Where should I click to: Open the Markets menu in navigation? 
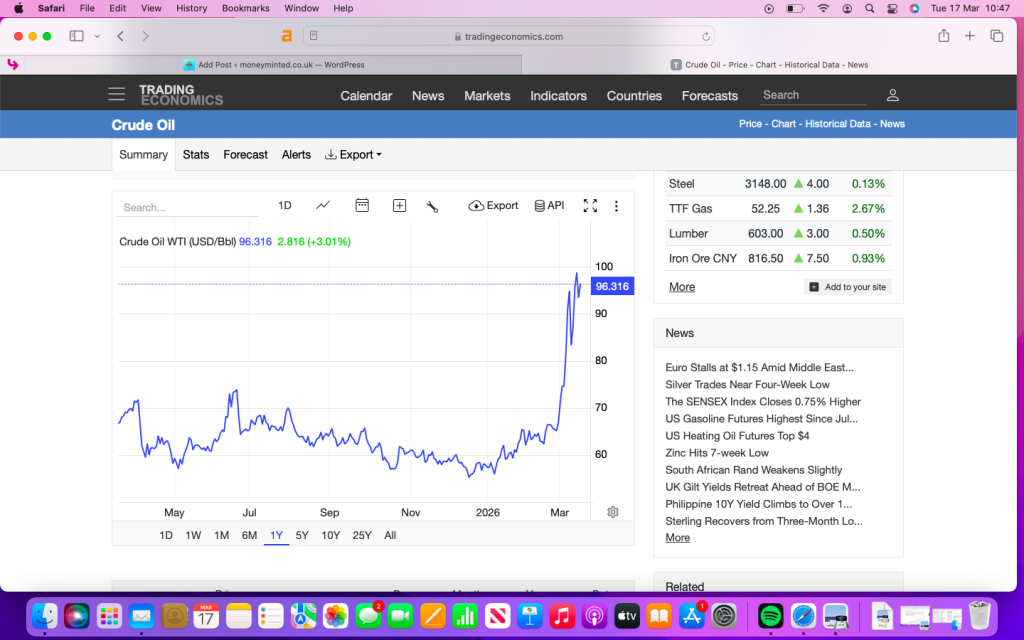coord(487,96)
